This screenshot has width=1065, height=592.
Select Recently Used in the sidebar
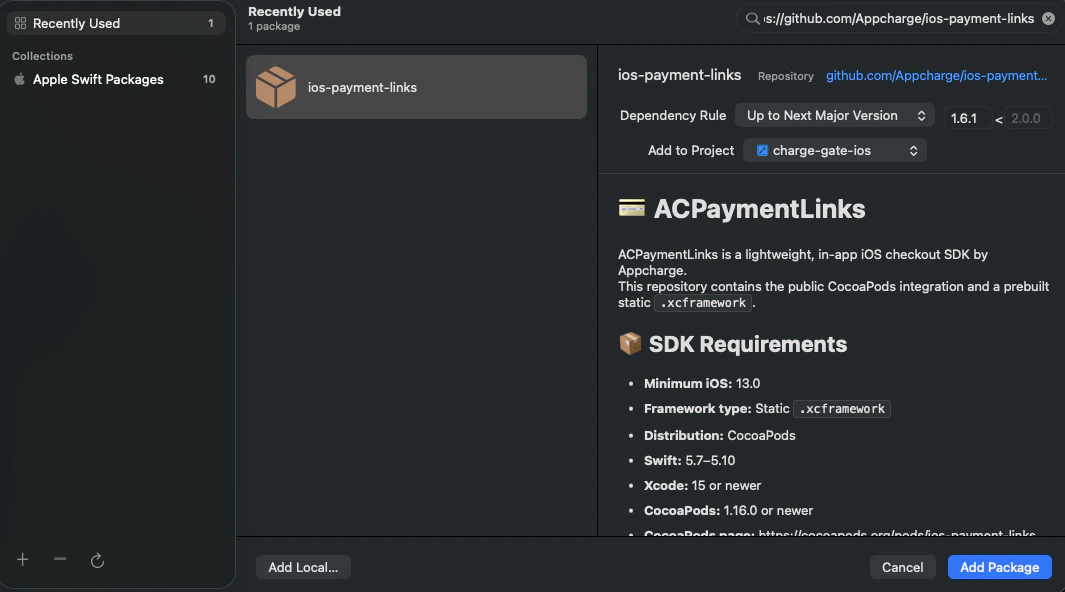[x=115, y=23]
